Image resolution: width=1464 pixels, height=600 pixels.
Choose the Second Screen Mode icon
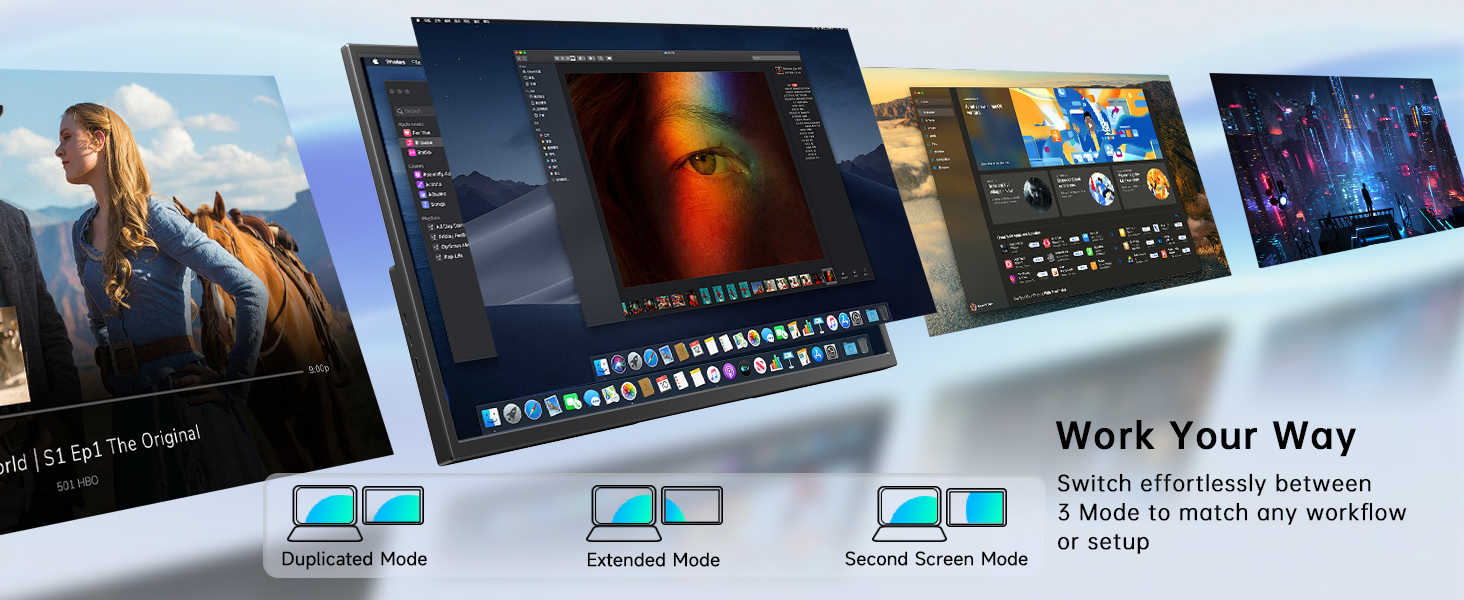pos(939,513)
